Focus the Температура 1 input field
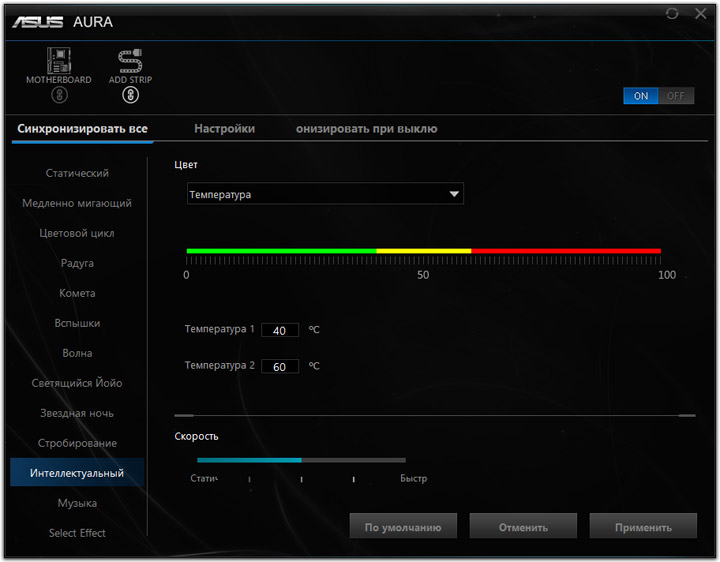This screenshot has width=720, height=562. (x=280, y=330)
